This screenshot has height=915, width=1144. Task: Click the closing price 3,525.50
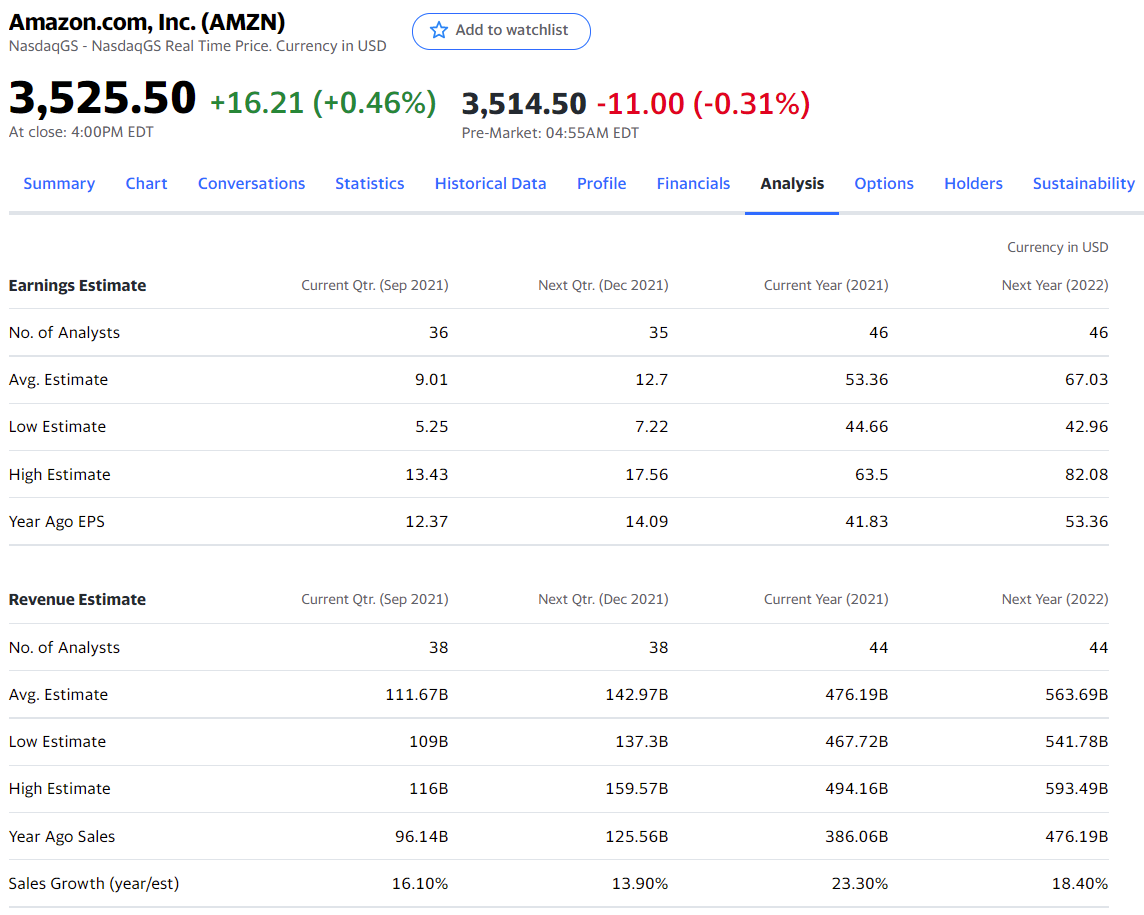(x=102, y=98)
